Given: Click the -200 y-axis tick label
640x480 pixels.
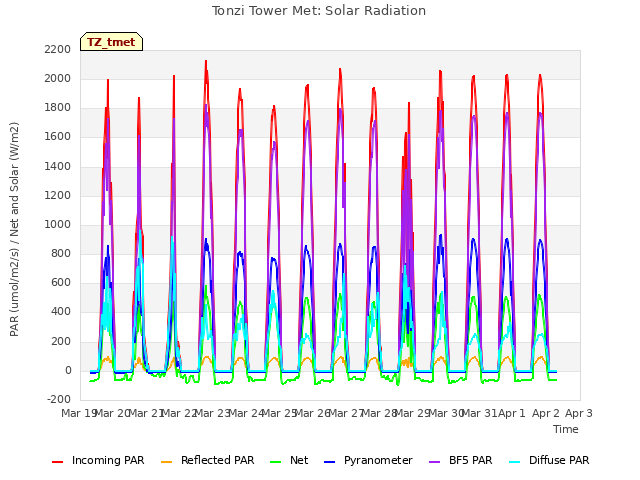Looking at the screenshot, I should tap(59, 399).
